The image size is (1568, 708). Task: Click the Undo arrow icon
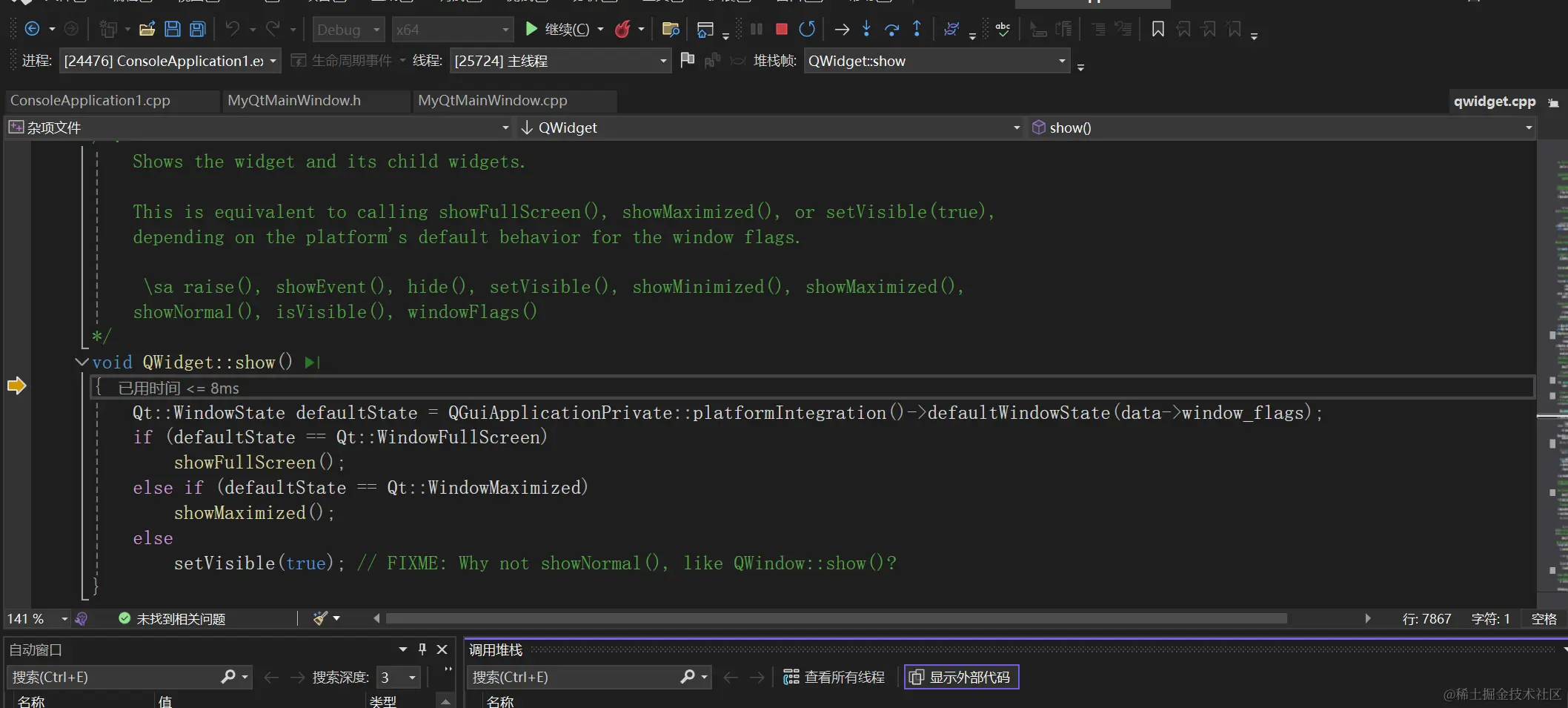233,29
